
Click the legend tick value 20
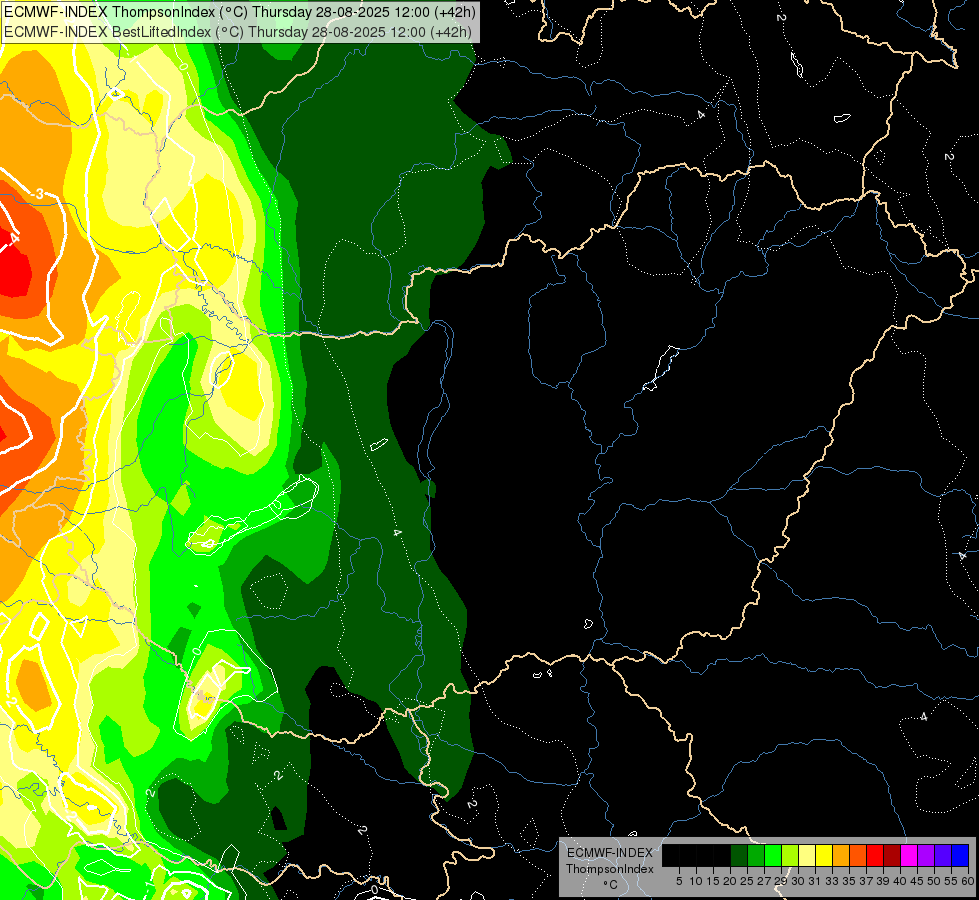tap(730, 881)
